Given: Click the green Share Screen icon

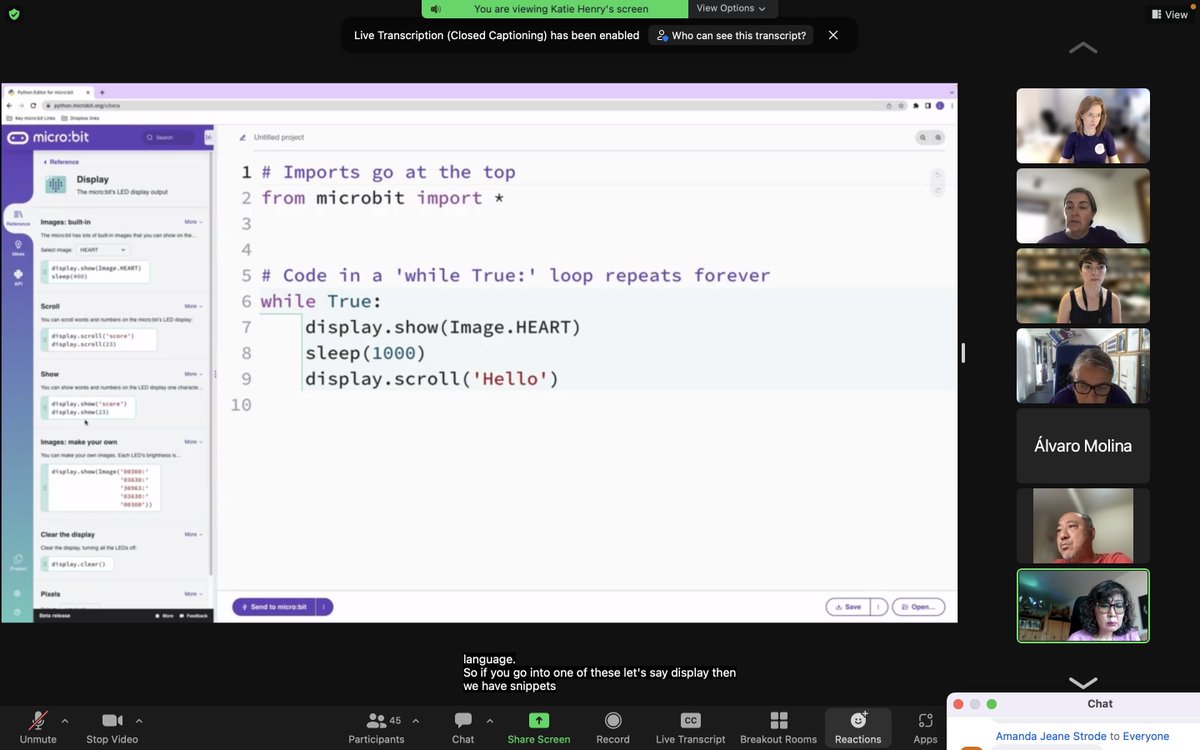Looking at the screenshot, I should (x=539, y=720).
